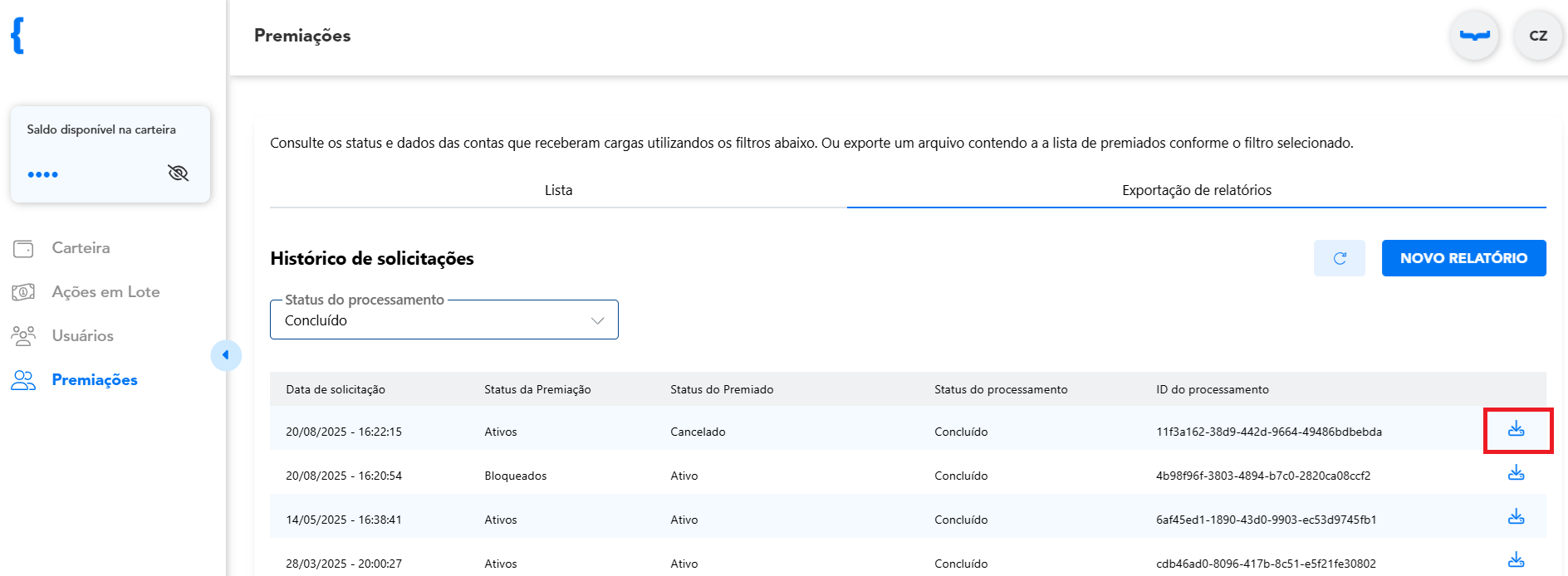The image size is (1568, 576).
Task: Create a new report with NOVO RELATÓRIO
Action: point(1464,258)
